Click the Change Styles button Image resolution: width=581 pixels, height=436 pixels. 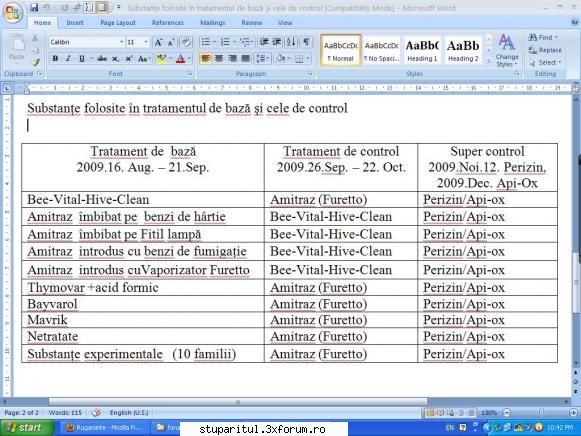507,51
